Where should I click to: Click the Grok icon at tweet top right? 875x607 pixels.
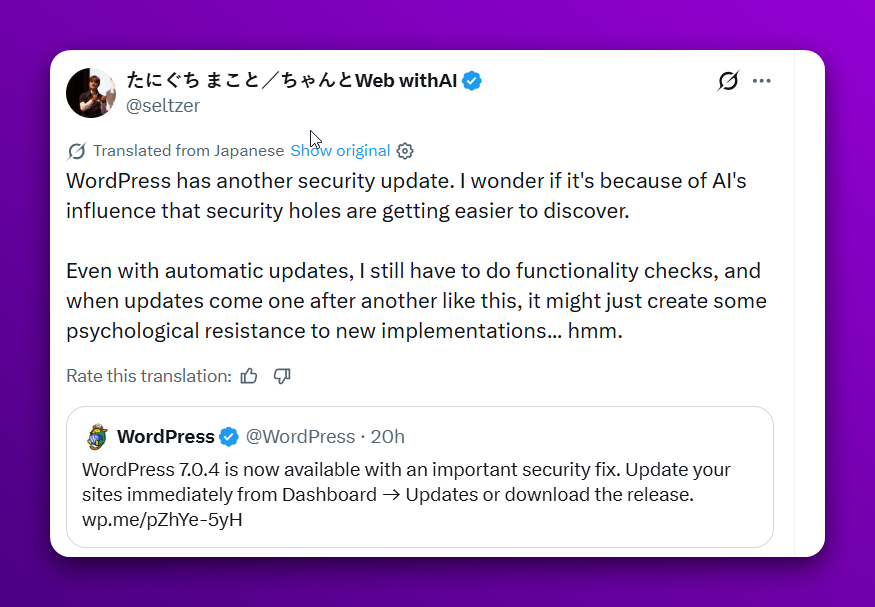(728, 81)
